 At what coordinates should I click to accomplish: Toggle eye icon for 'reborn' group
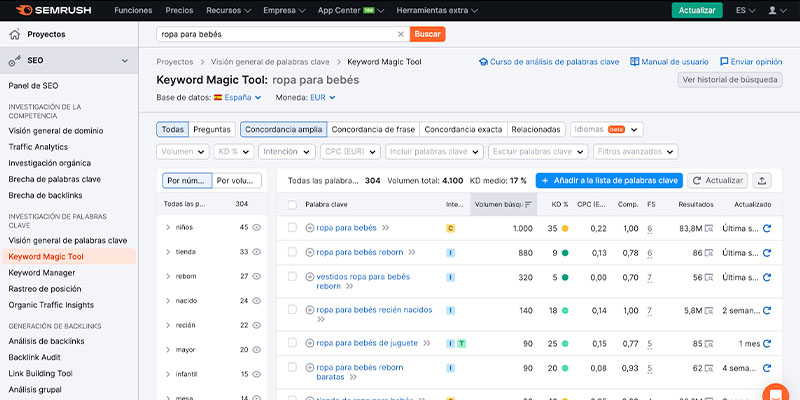pos(257,277)
